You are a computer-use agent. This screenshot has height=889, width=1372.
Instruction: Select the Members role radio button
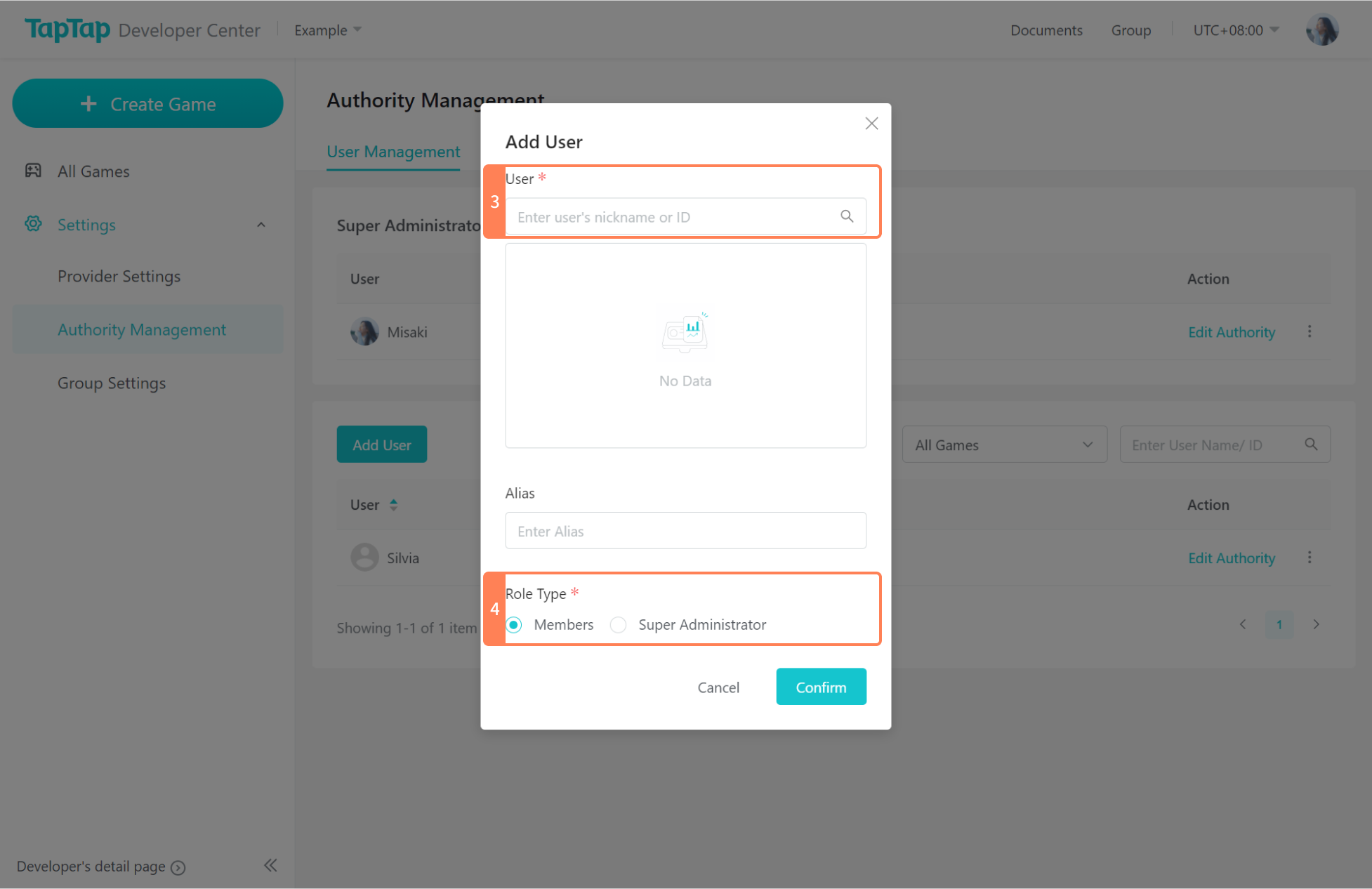pos(515,624)
